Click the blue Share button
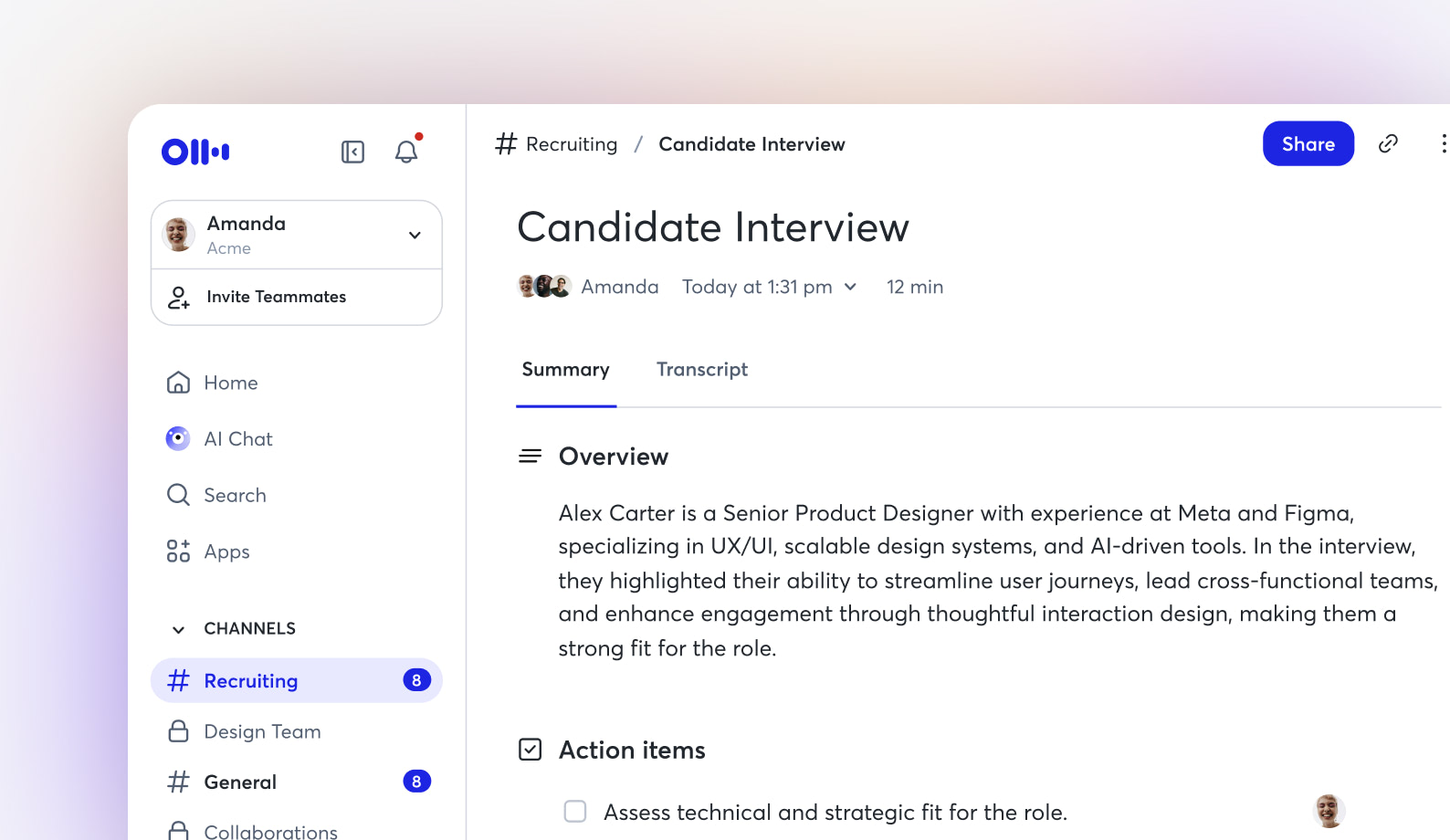 [x=1308, y=143]
